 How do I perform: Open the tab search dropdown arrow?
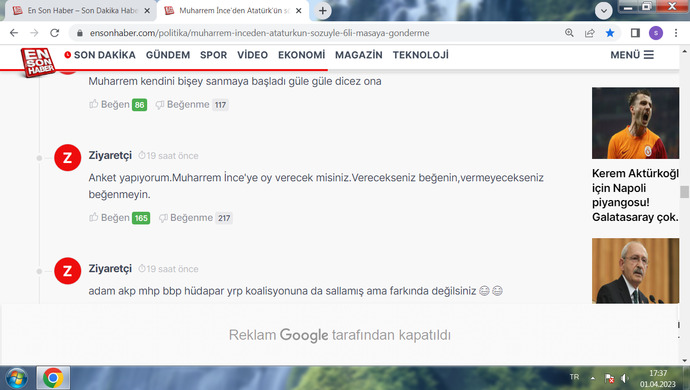[603, 11]
